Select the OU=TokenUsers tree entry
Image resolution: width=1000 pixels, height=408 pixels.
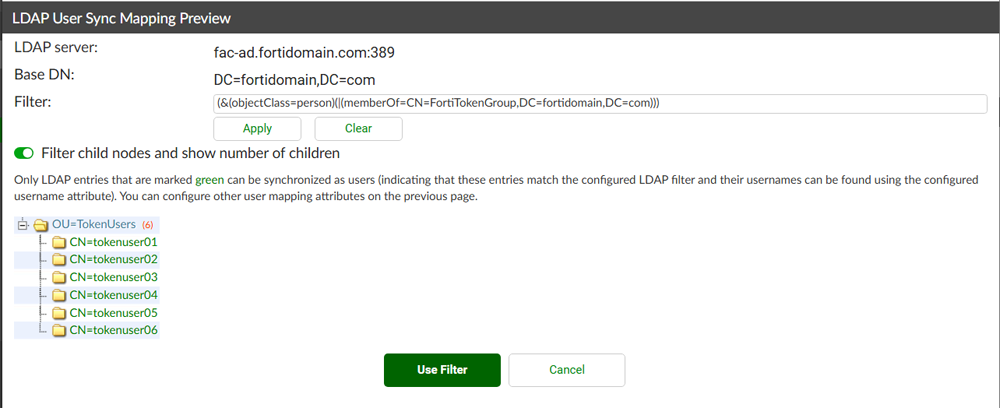coord(93,224)
